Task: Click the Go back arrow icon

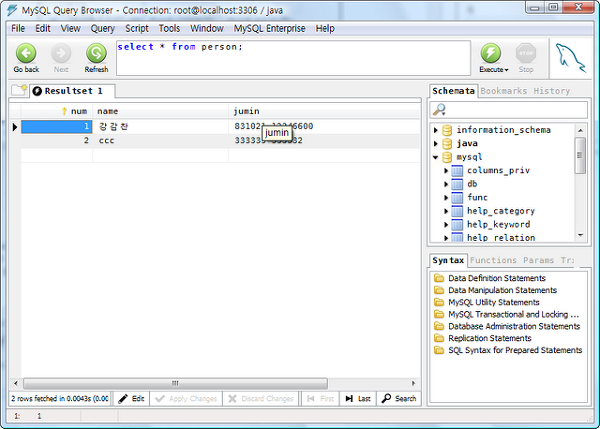Action: [26, 53]
